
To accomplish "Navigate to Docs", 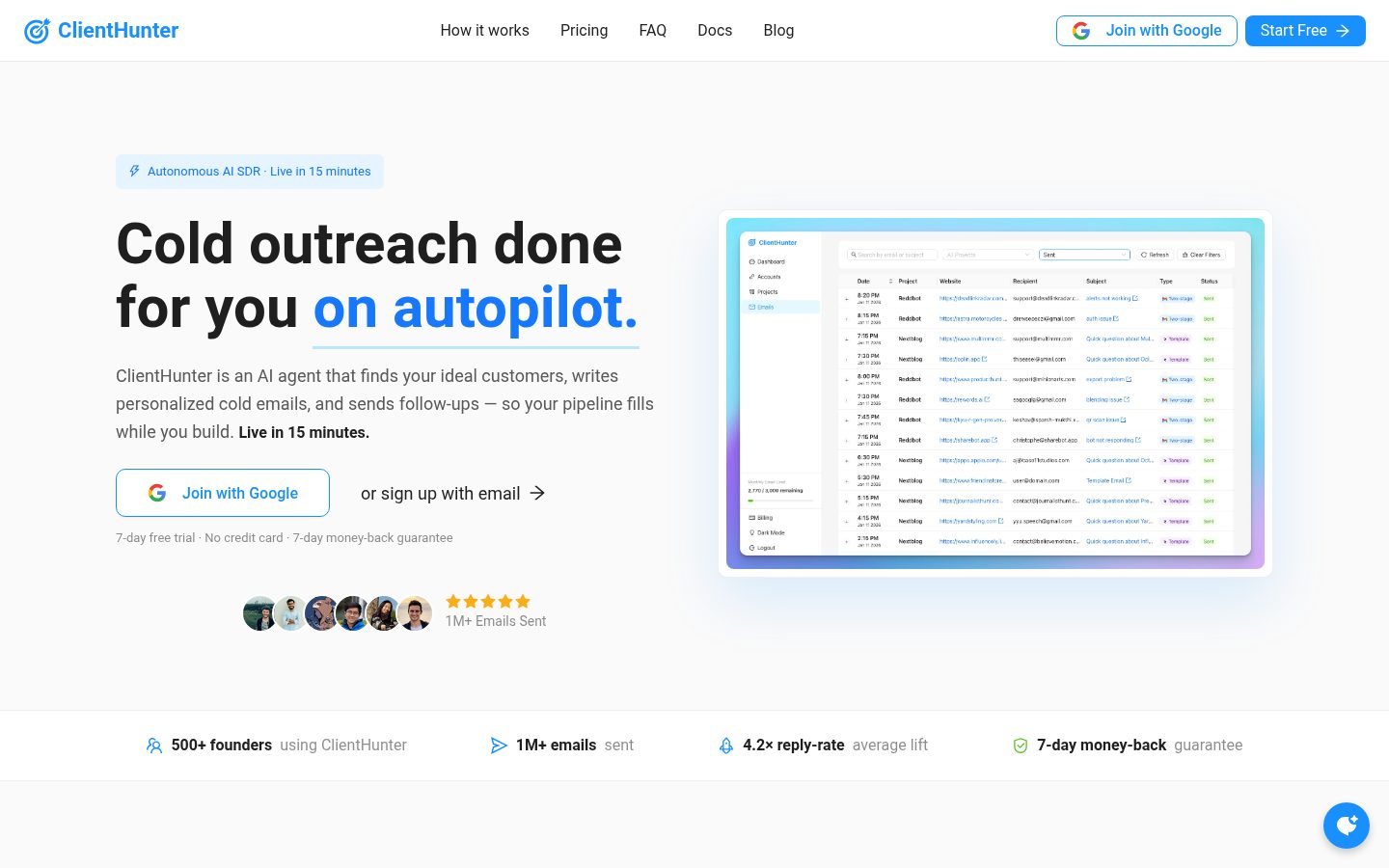I will (x=715, y=31).
